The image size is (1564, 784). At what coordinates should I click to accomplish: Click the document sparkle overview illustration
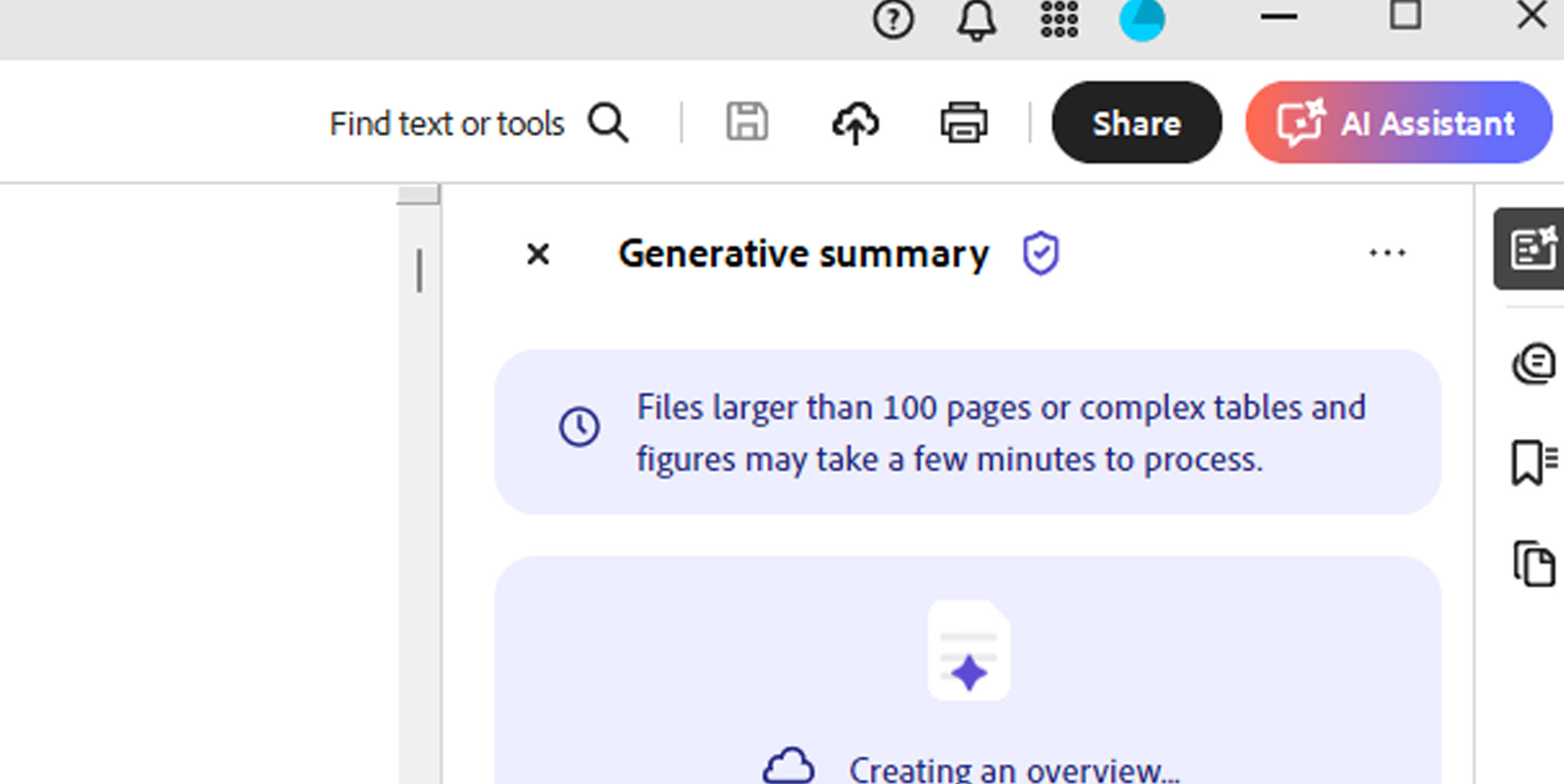tap(969, 650)
